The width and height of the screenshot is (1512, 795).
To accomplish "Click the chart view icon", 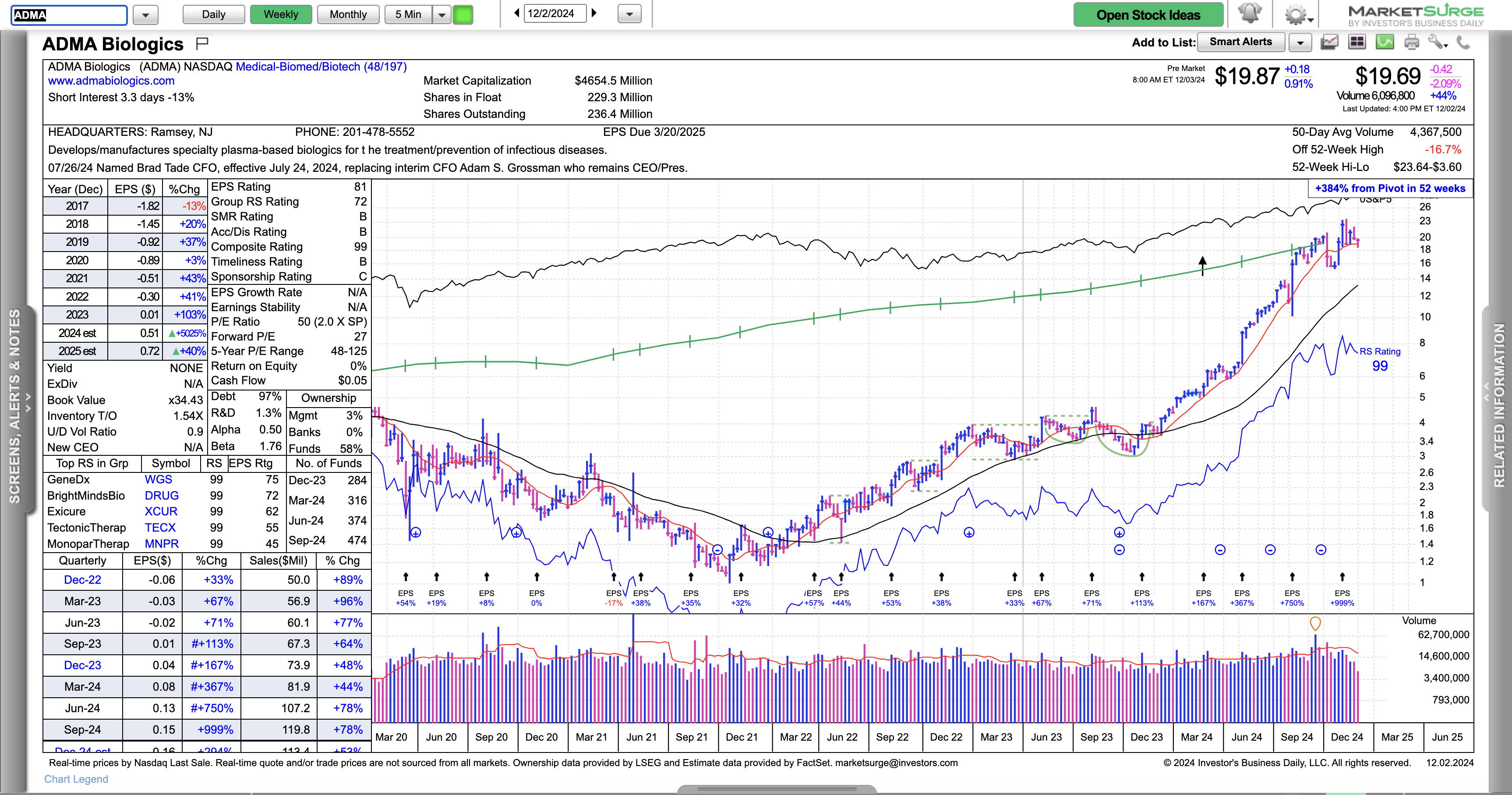I will point(1329,42).
